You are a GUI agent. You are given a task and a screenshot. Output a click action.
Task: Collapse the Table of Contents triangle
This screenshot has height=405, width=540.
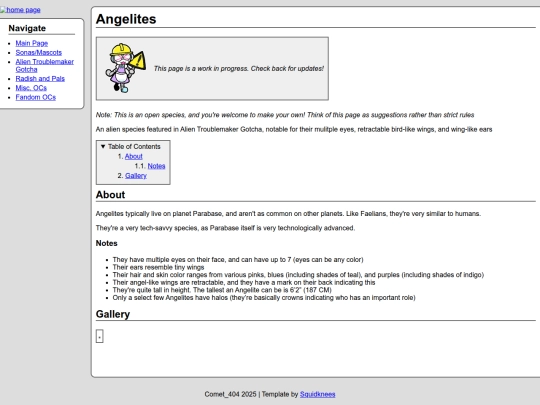tap(103, 146)
